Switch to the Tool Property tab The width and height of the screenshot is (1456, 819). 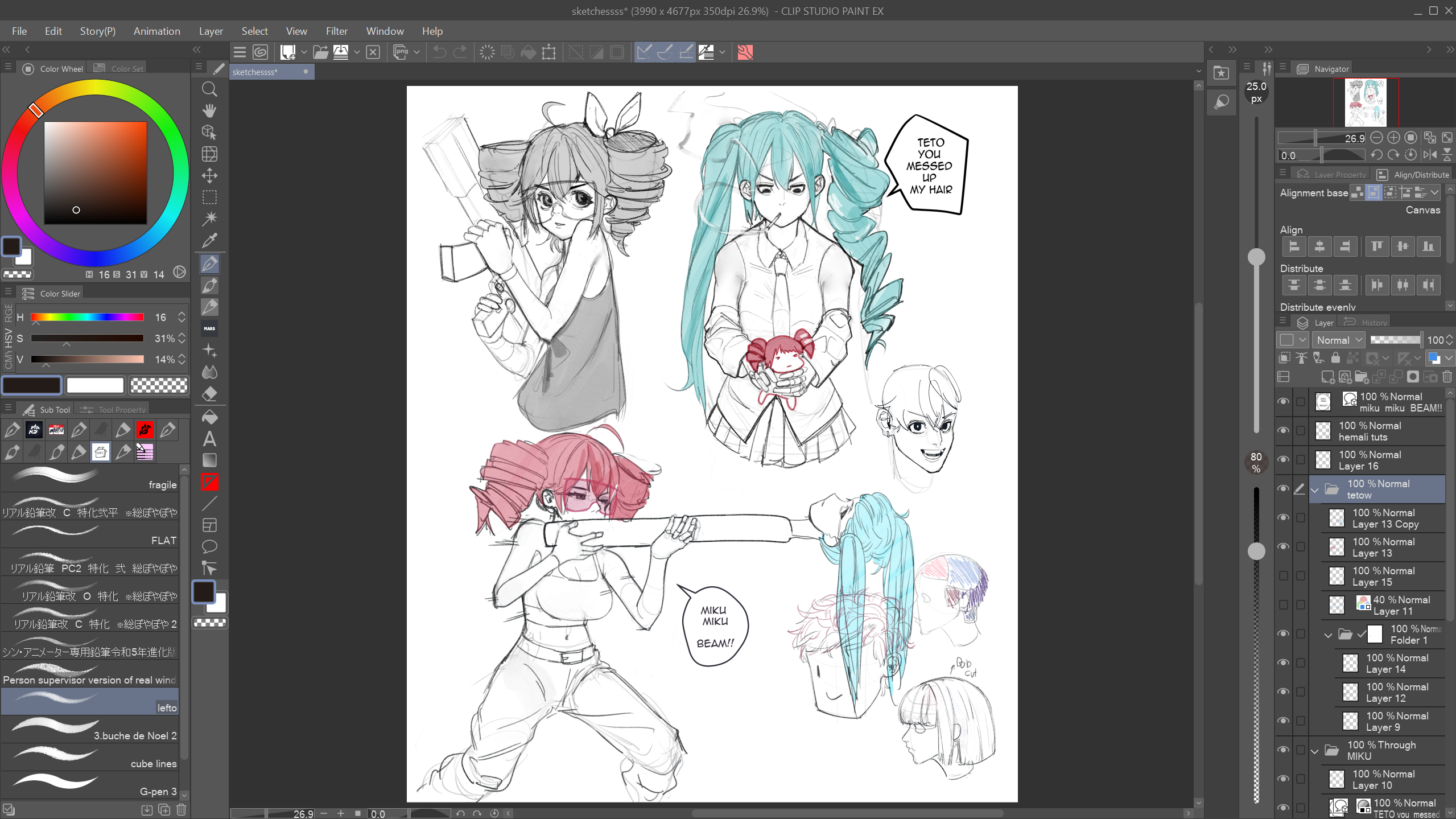(114, 409)
